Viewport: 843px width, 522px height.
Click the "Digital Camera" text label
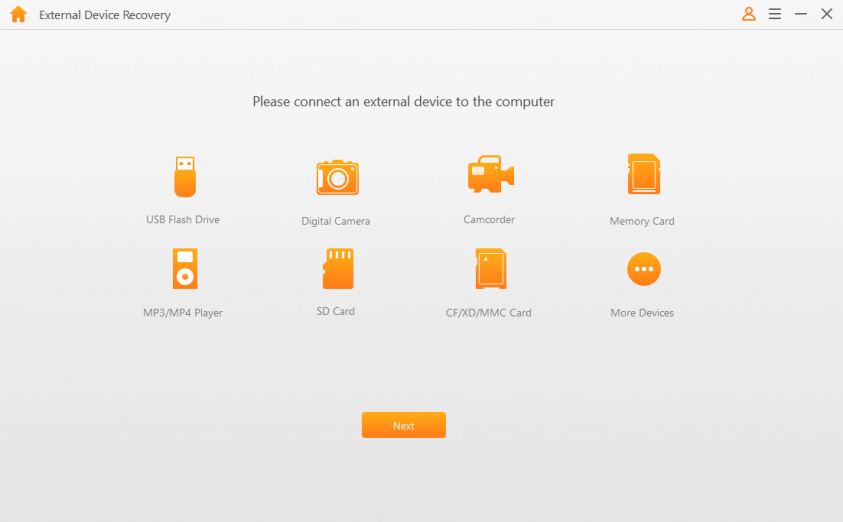(x=336, y=221)
